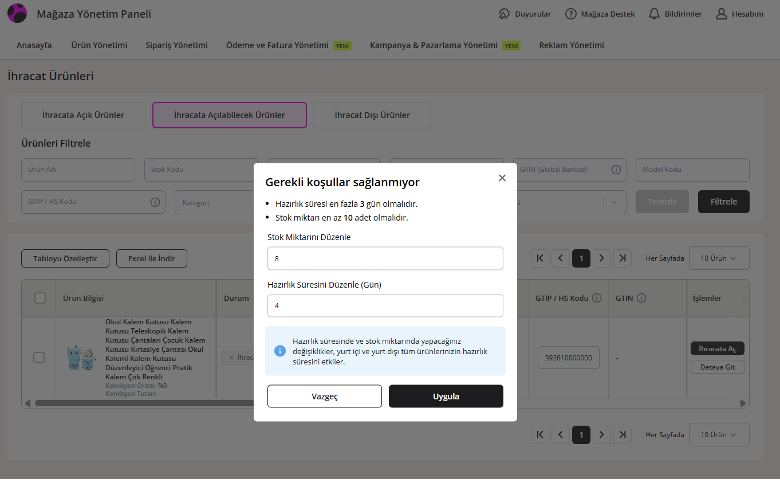Close the Gerekli koşullar dialog
The width and height of the screenshot is (780, 480).
[502, 178]
